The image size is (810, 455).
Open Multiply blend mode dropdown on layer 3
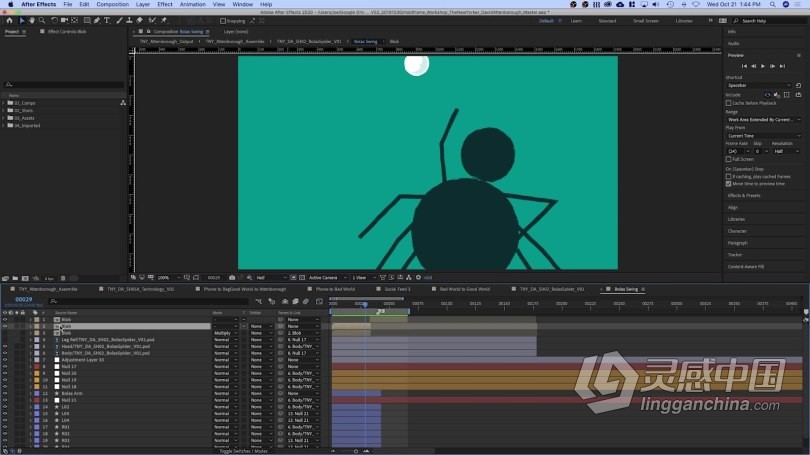pyautogui.click(x=225, y=333)
